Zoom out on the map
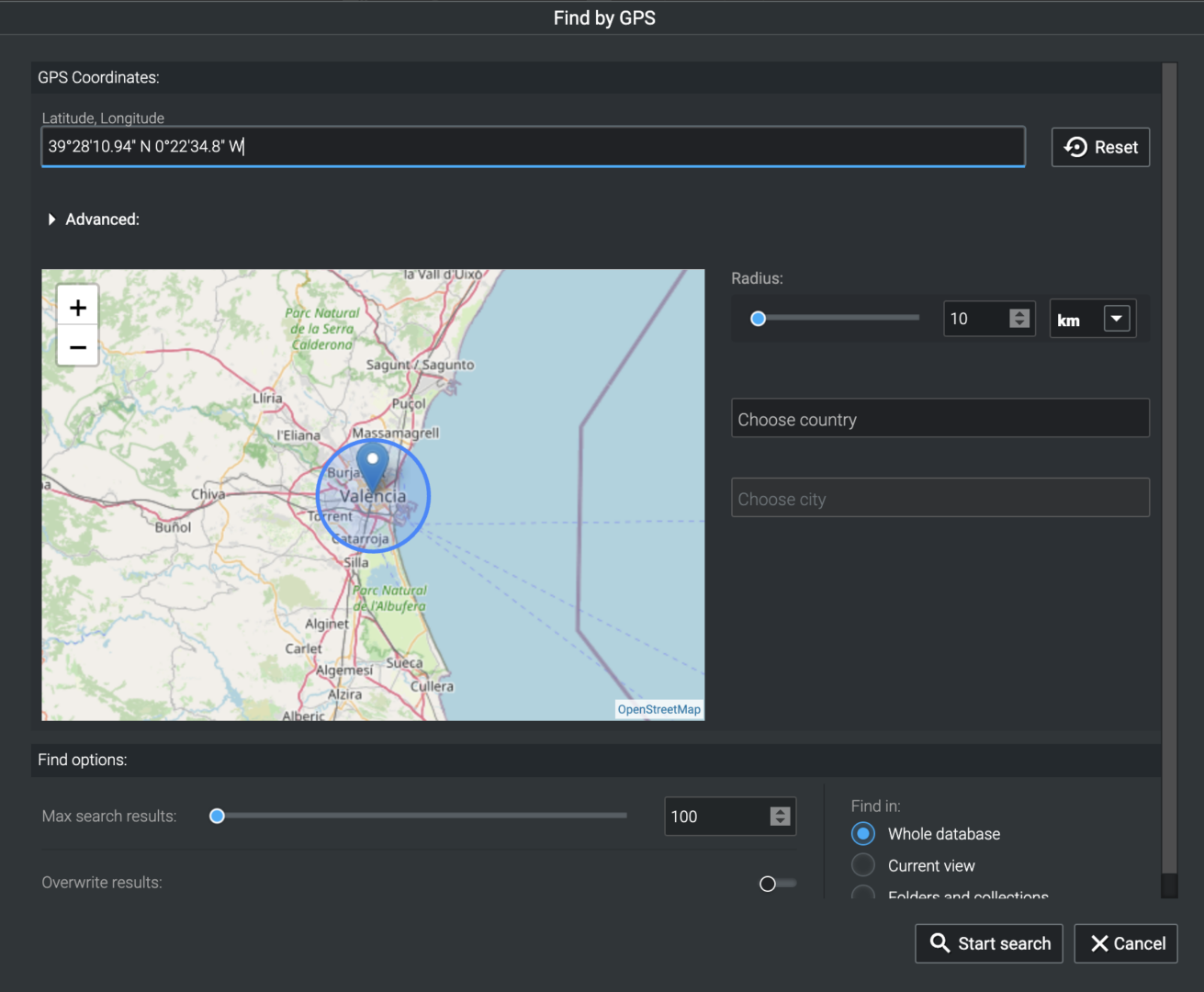The height and width of the screenshot is (992, 1204). click(x=77, y=346)
